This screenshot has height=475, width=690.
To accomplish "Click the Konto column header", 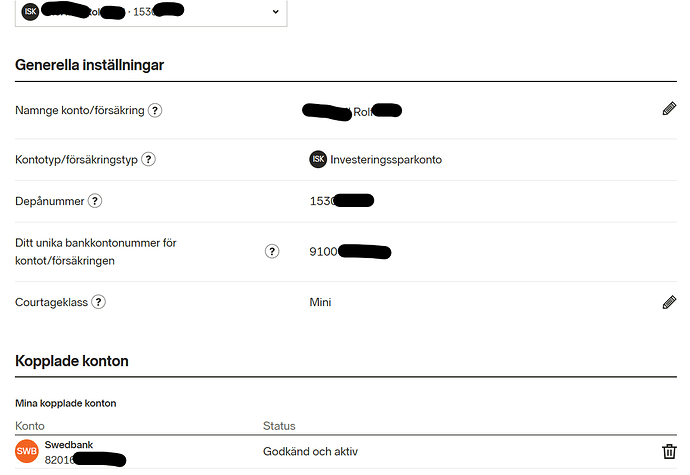I will pyautogui.click(x=30, y=426).
